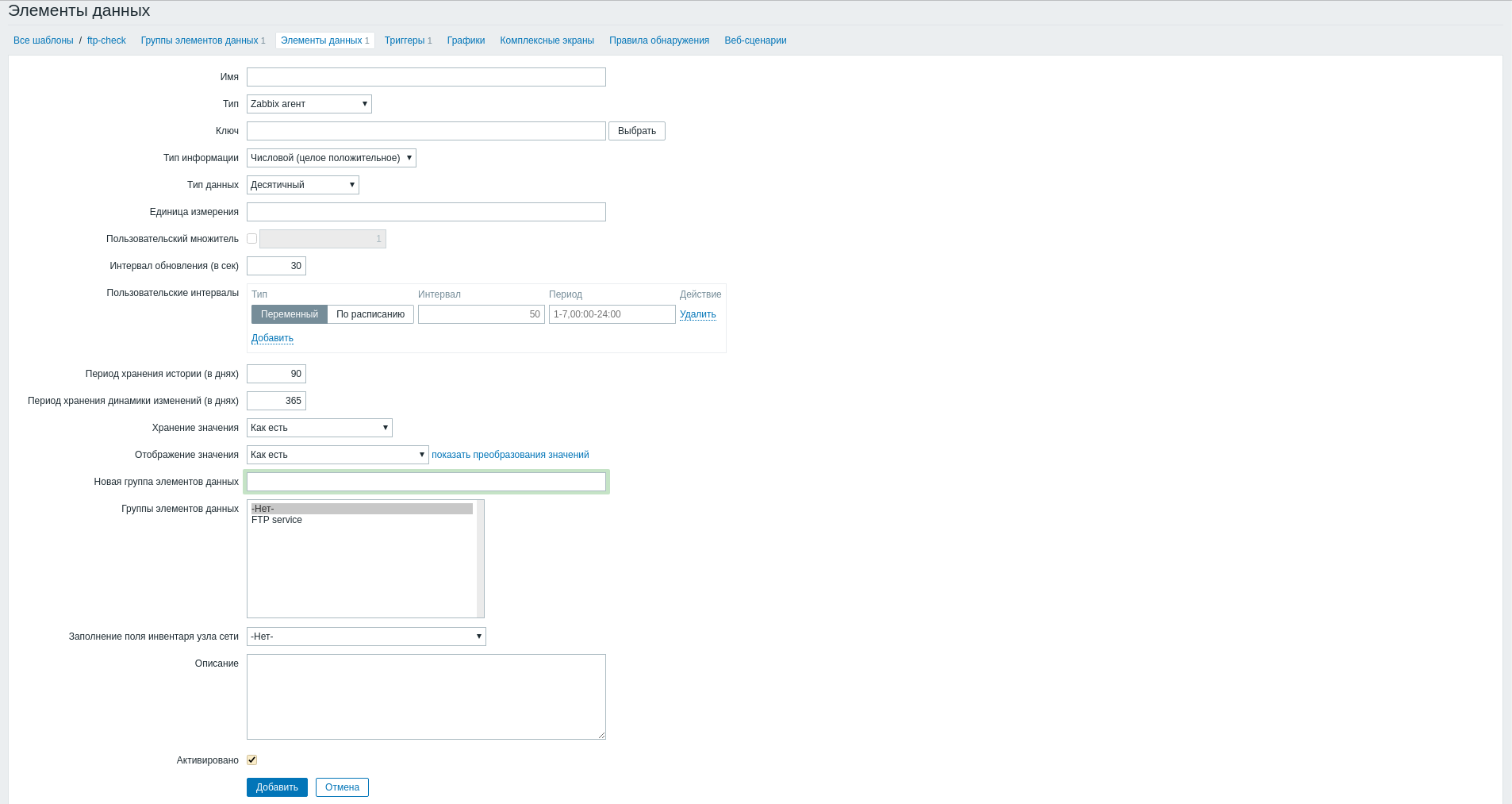Go to the Правила обнаружения tab

coord(658,40)
